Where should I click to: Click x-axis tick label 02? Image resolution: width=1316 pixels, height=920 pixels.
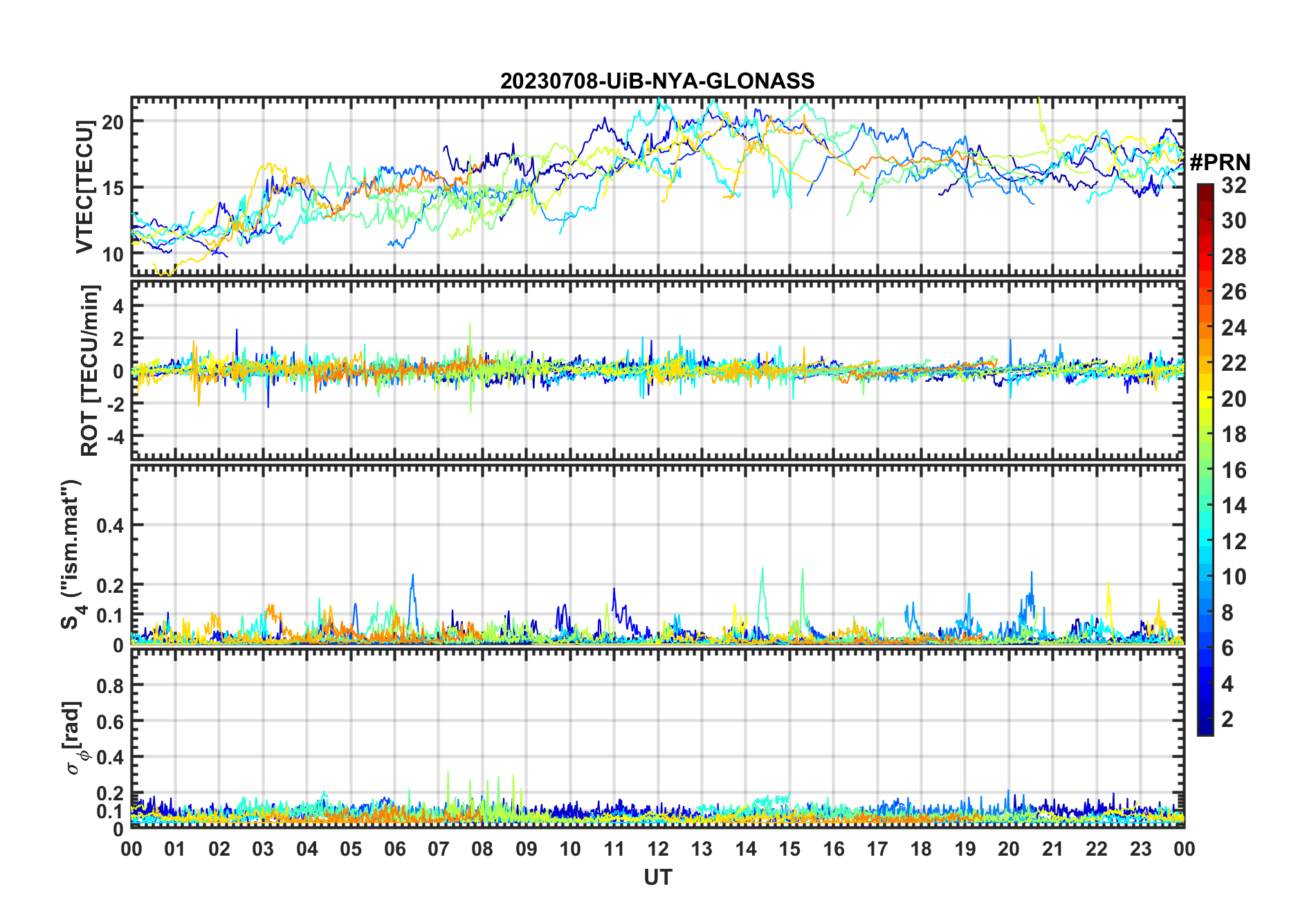(219, 849)
